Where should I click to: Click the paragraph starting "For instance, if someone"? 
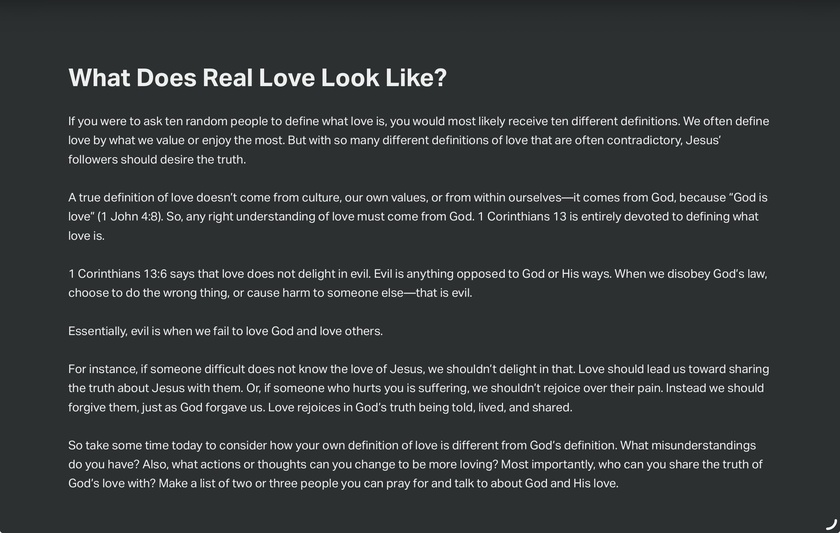pyautogui.click(x=418, y=388)
